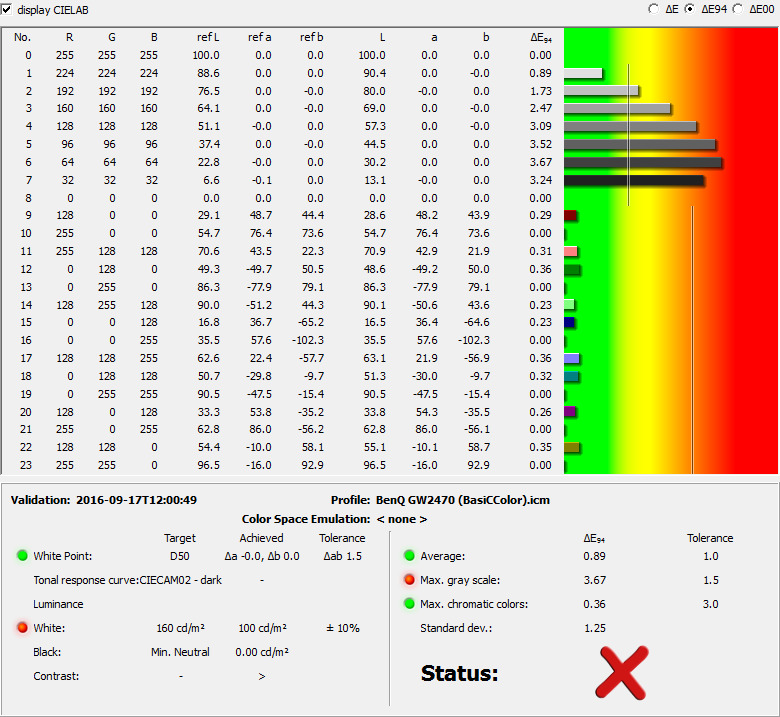
Task: Toggle the display CIELAB checkbox
Action: point(6,9)
